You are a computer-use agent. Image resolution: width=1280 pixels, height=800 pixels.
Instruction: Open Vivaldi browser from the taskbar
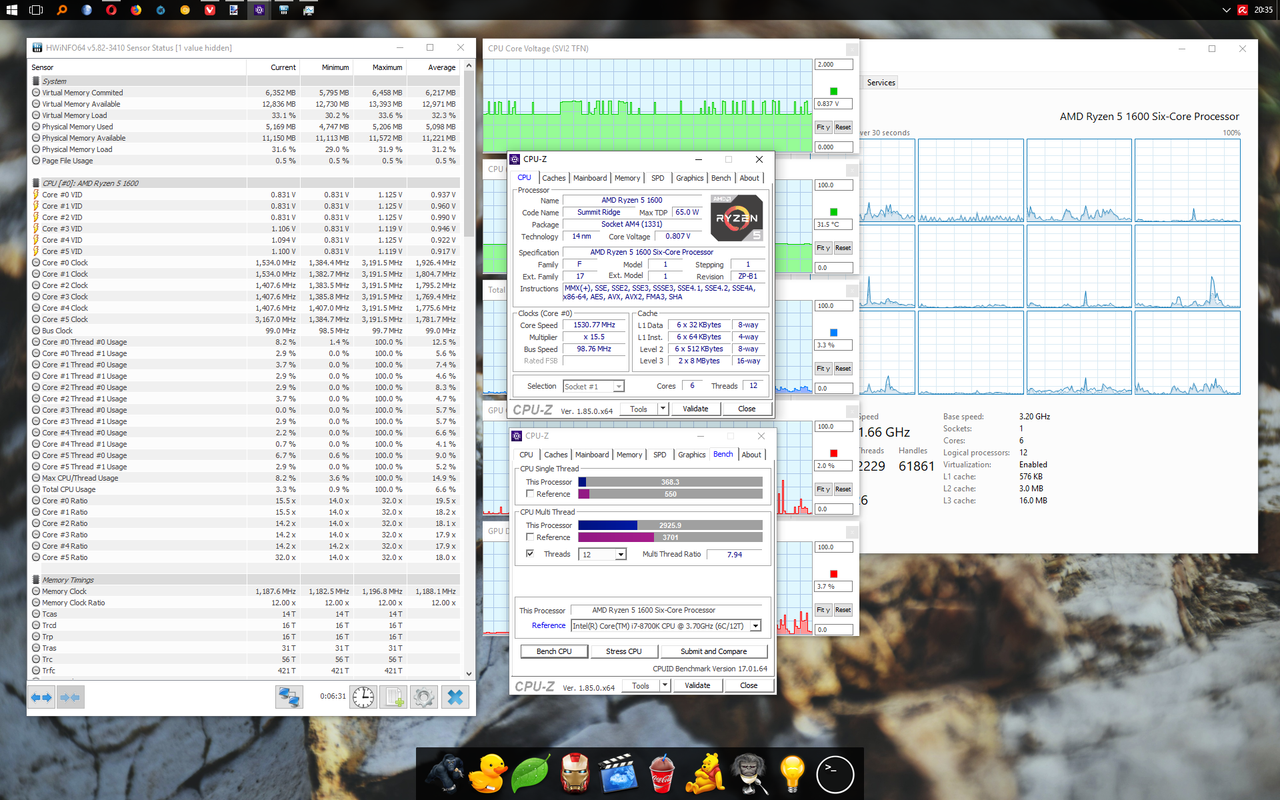pyautogui.click(x=209, y=10)
